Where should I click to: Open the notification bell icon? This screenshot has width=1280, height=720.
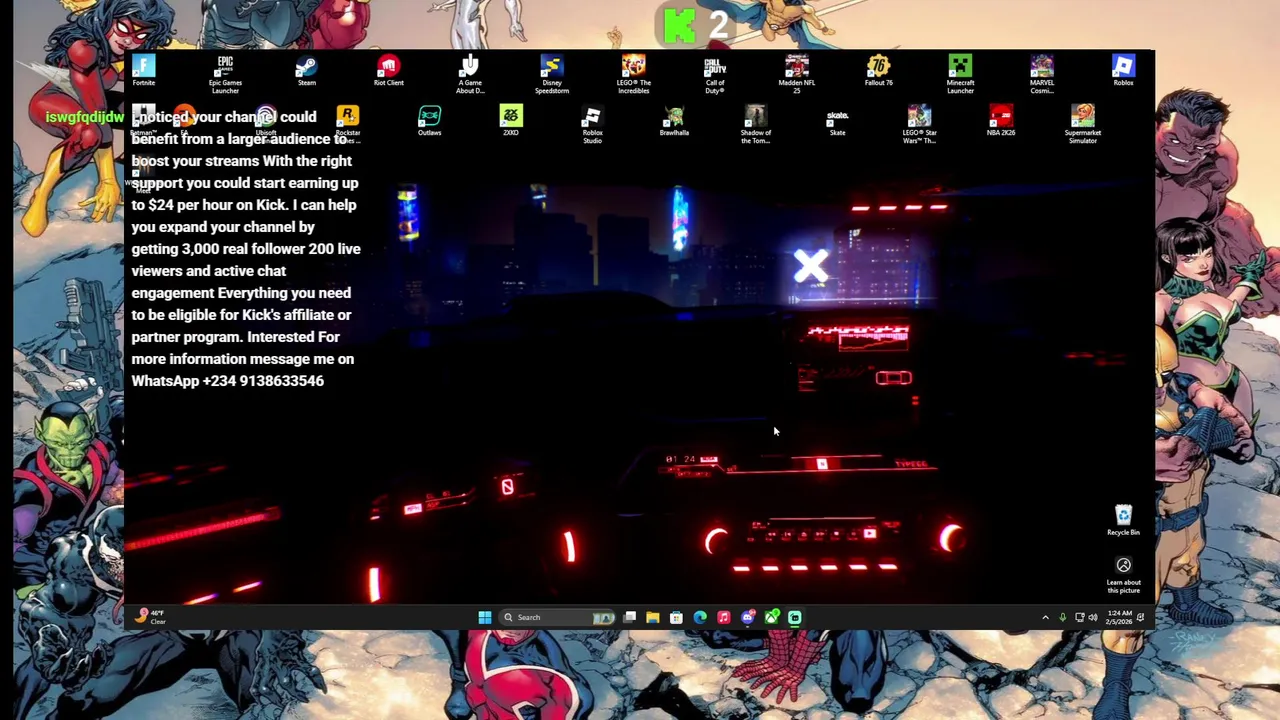1141,617
